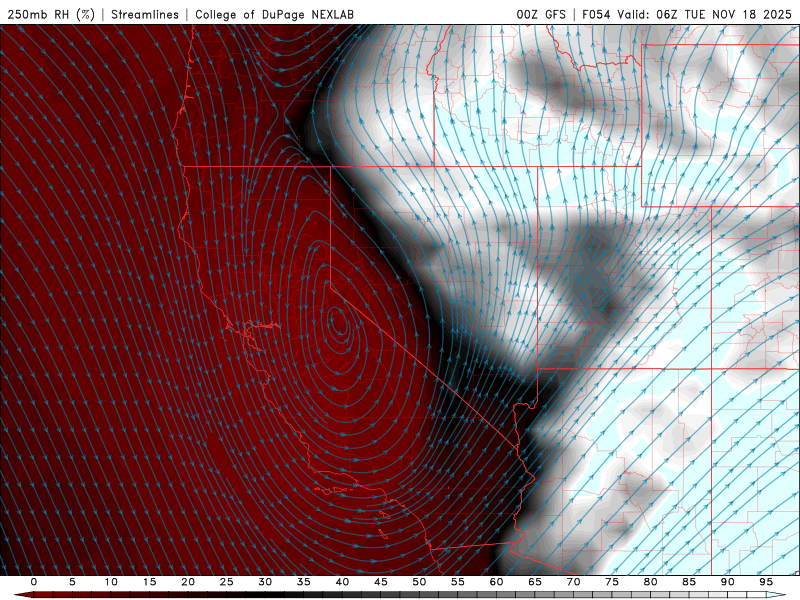
Task: Click the "10" label on the color scale
Action: 111,582
